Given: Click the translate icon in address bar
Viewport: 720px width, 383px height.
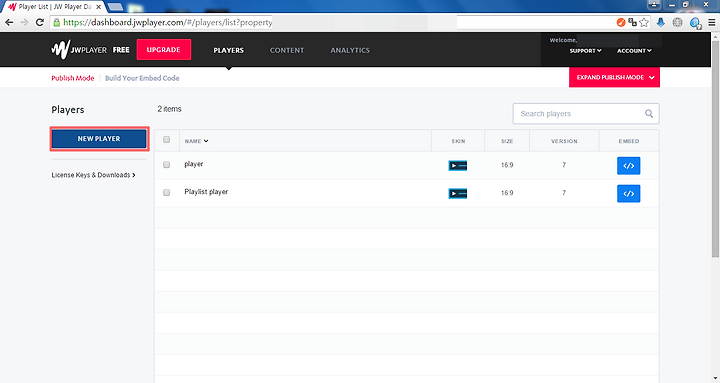Looking at the screenshot, I should coord(632,22).
